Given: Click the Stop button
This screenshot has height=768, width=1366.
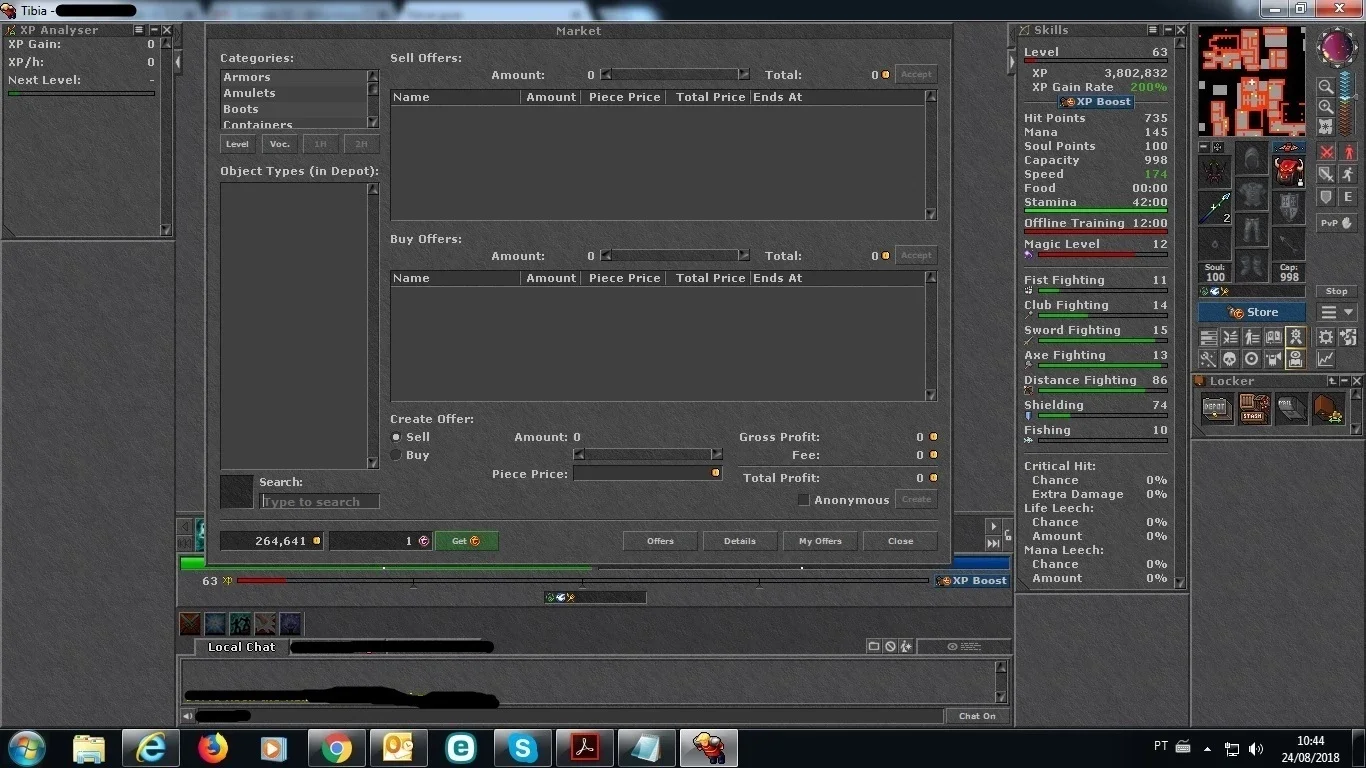Looking at the screenshot, I should pyautogui.click(x=1337, y=291).
